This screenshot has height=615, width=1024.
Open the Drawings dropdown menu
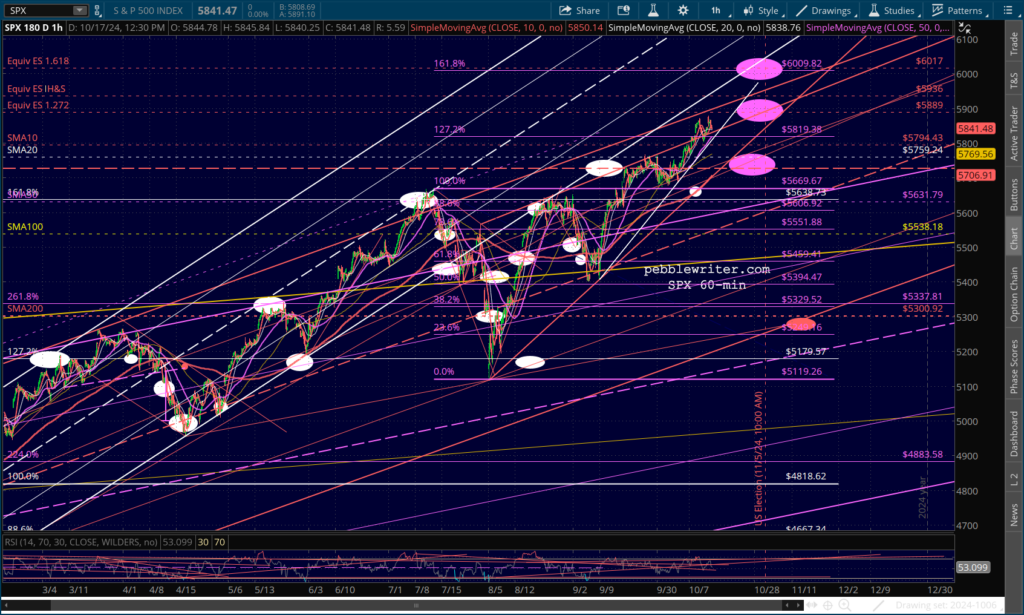pos(825,10)
